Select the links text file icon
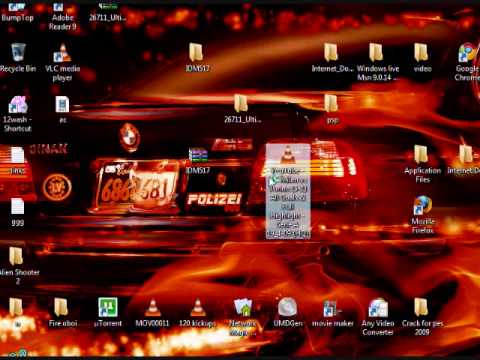The height and width of the screenshot is (360, 480). (17, 160)
